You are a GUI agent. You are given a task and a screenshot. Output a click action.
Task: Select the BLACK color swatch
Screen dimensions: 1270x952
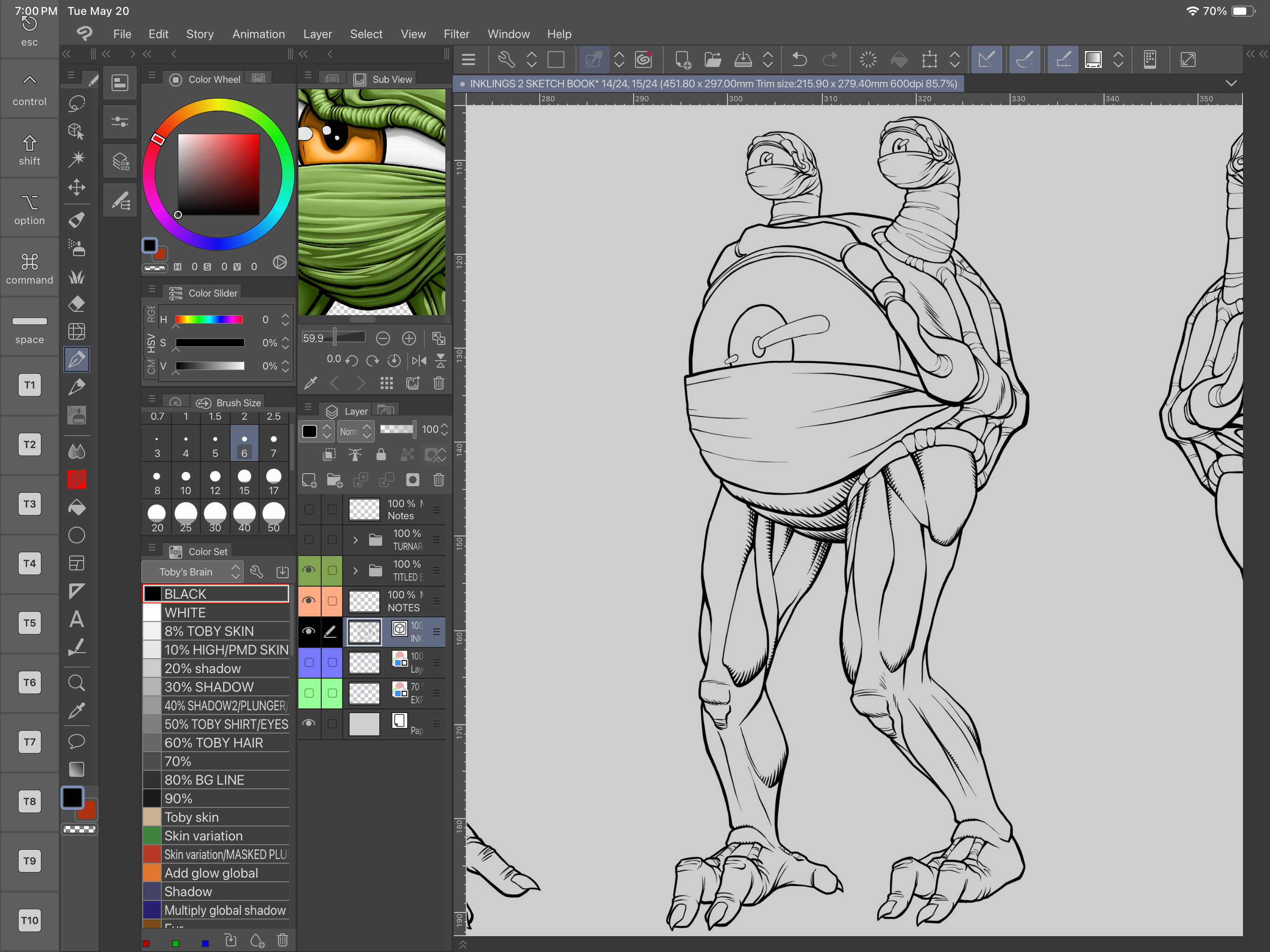click(x=216, y=594)
